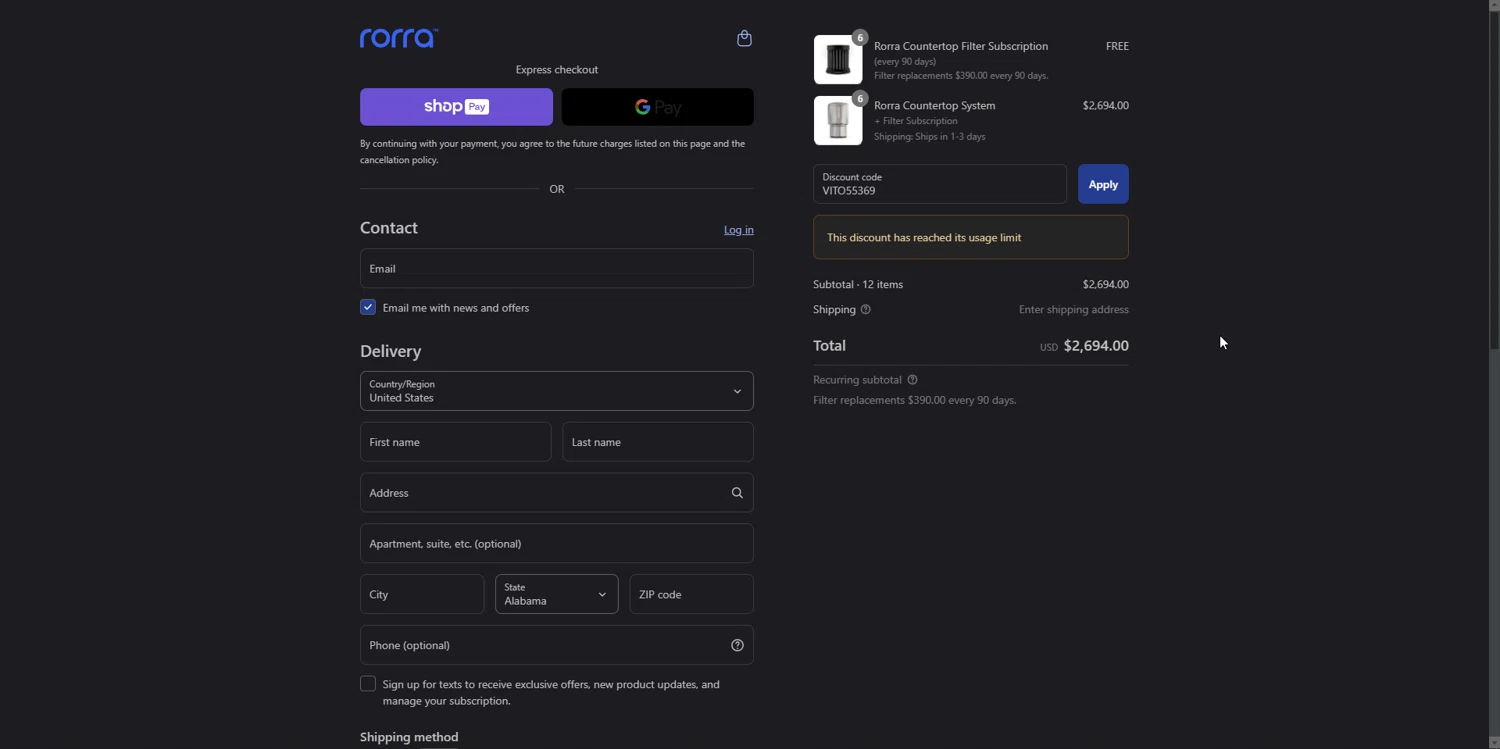Image resolution: width=1500 pixels, height=749 pixels.
Task: Click the 'Rorra Countertop Filter Subscription' text
Action: pyautogui.click(x=961, y=46)
